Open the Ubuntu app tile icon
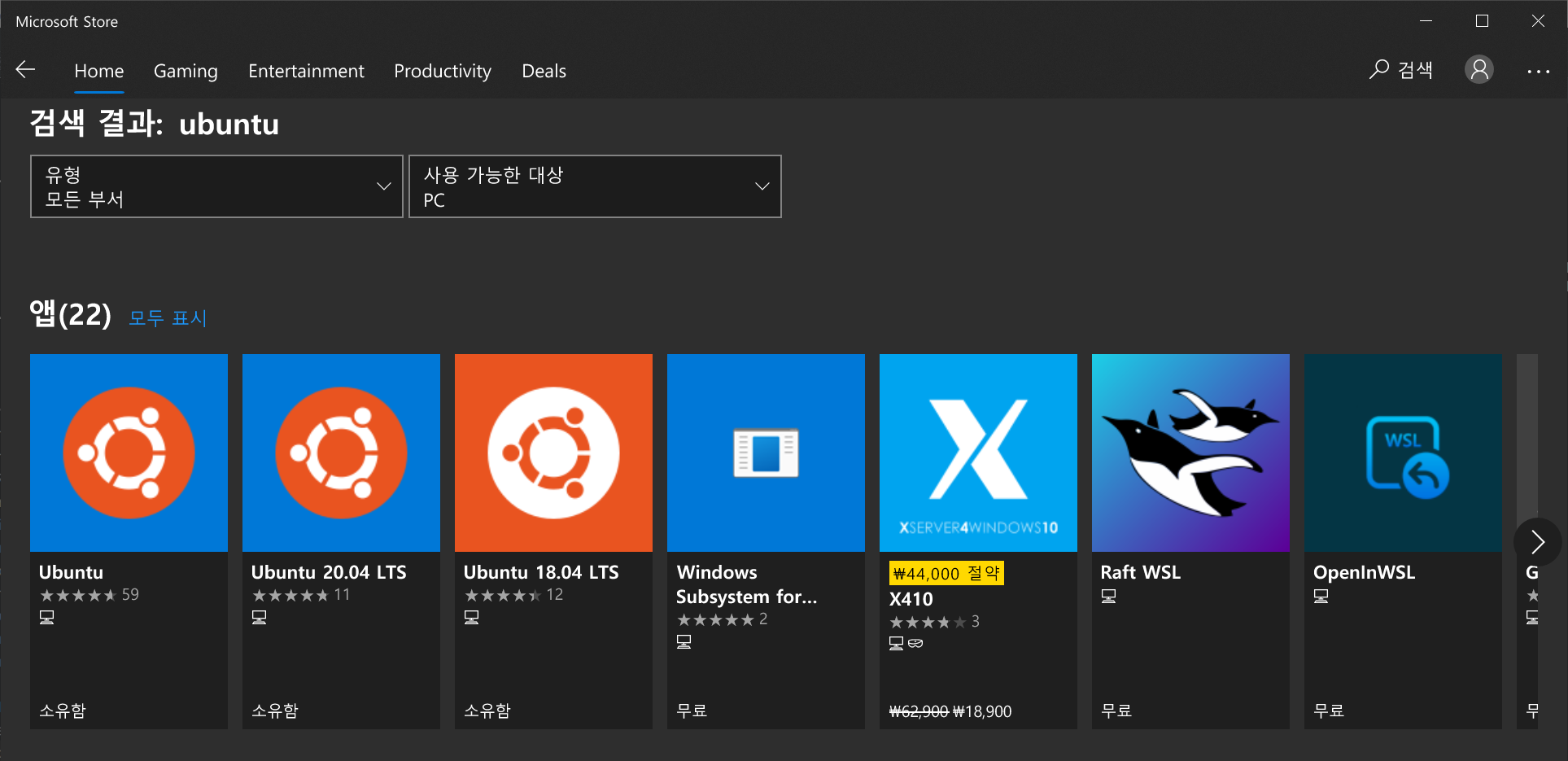This screenshot has height=761, width=1568. 129,453
